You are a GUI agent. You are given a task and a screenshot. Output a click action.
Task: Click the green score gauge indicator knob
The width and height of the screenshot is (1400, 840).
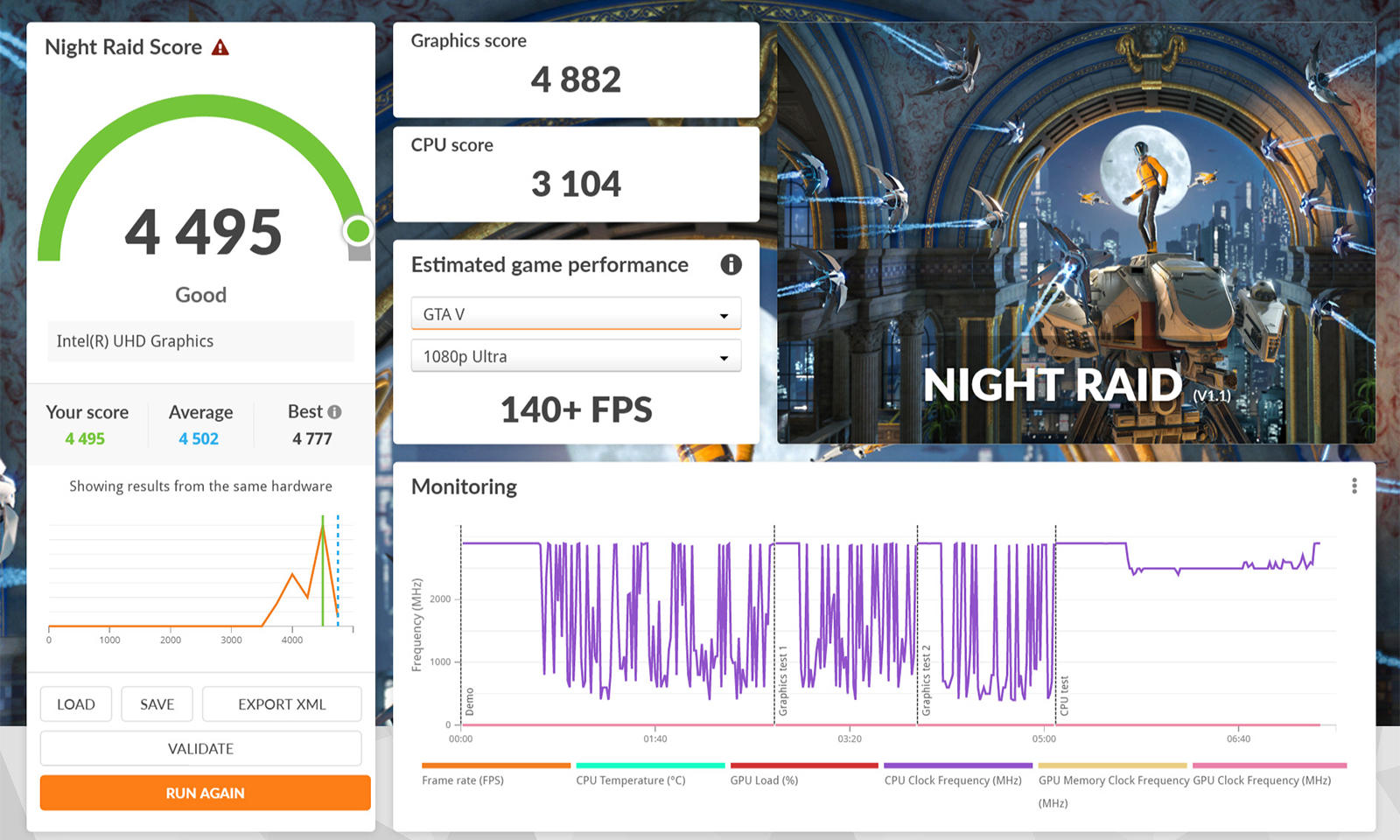358,231
